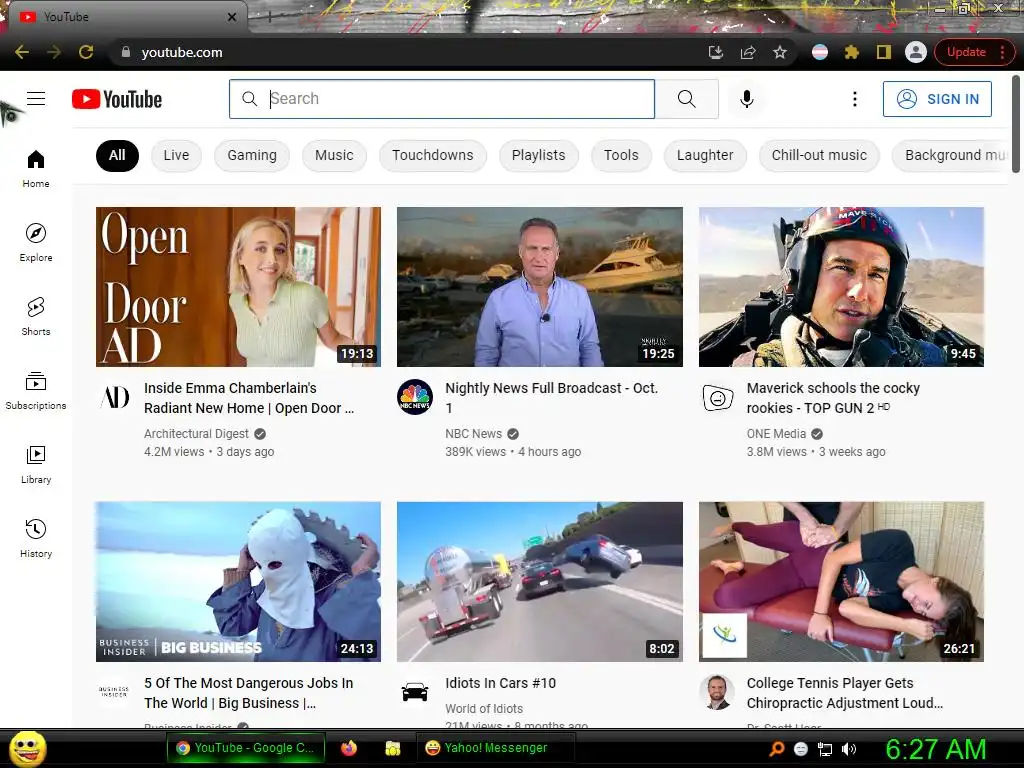The height and width of the screenshot is (768, 1024).
Task: Click the World of Idiots car avatar
Action: tap(415, 692)
